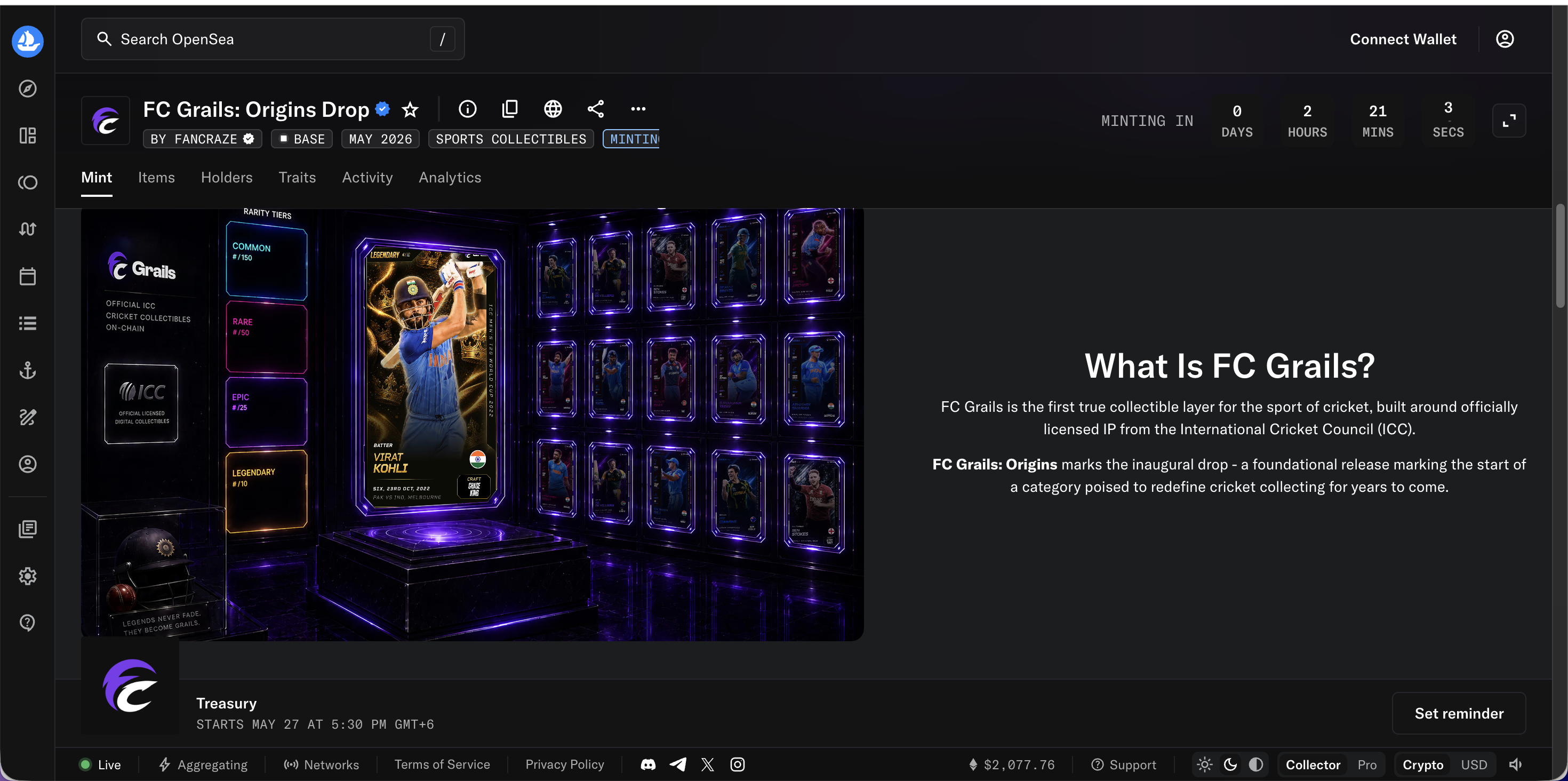Click the "Treasury" stage title
The image size is (1568, 781).
click(x=227, y=703)
